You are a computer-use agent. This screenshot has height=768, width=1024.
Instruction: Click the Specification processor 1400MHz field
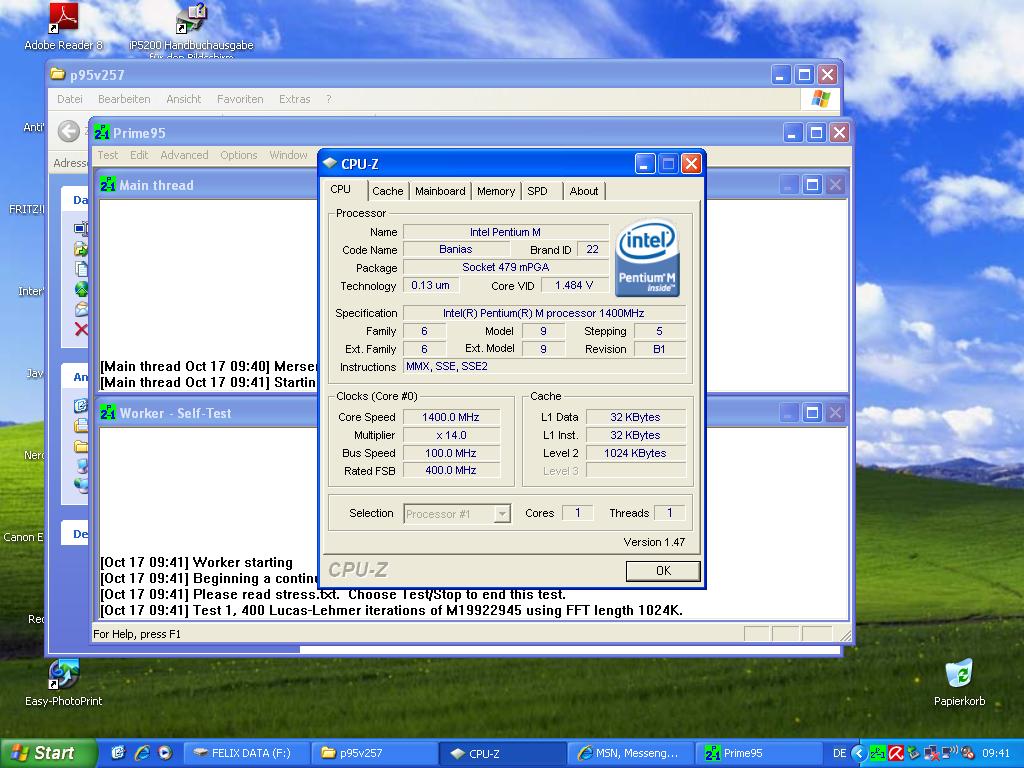click(x=544, y=313)
